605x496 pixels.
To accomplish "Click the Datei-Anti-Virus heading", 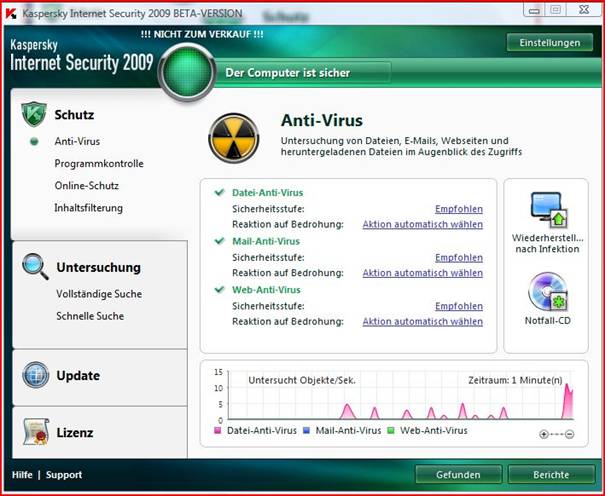I will coord(267,192).
